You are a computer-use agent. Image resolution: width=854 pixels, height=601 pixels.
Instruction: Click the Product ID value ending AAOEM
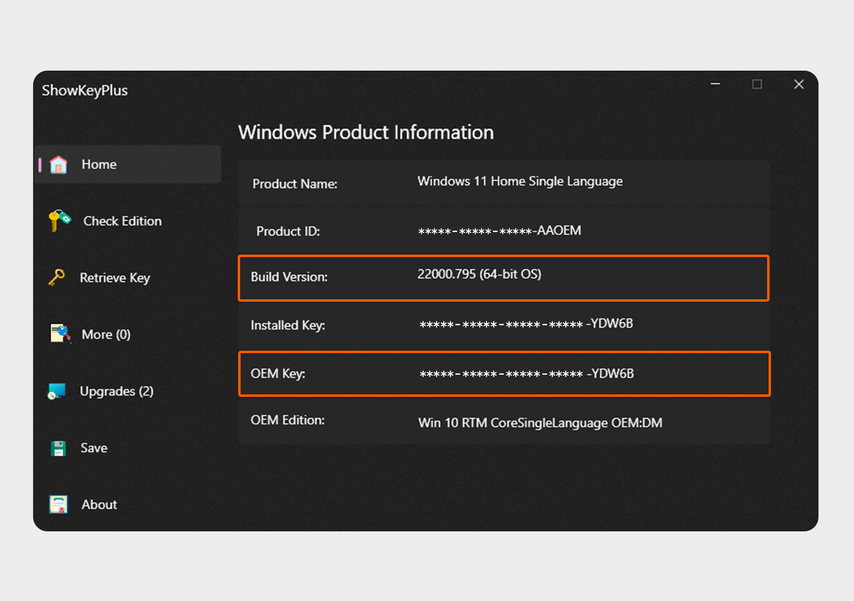pyautogui.click(x=499, y=231)
